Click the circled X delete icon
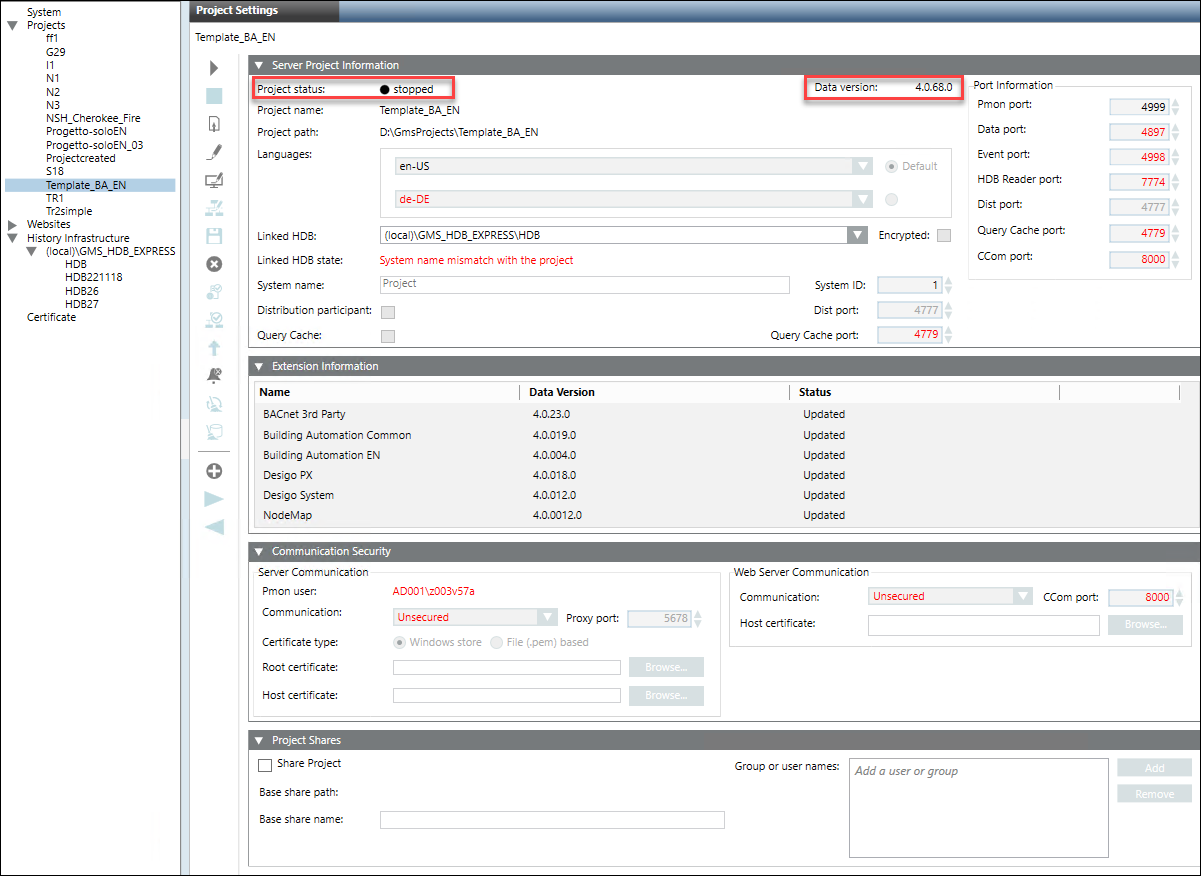Viewport: 1201px width, 876px height. [214, 264]
